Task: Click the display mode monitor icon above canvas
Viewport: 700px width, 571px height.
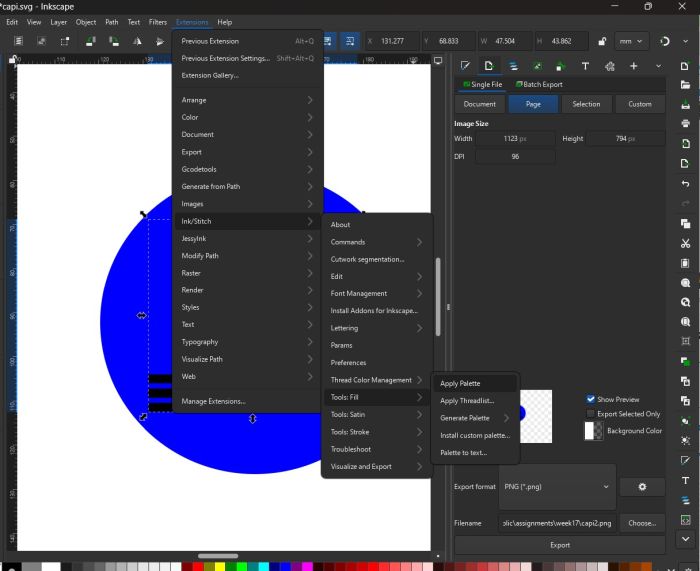Action: pos(438,61)
